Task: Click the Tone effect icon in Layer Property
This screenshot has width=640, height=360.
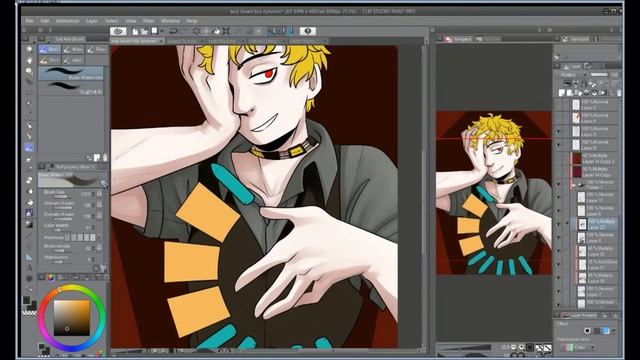Action: 597,331
